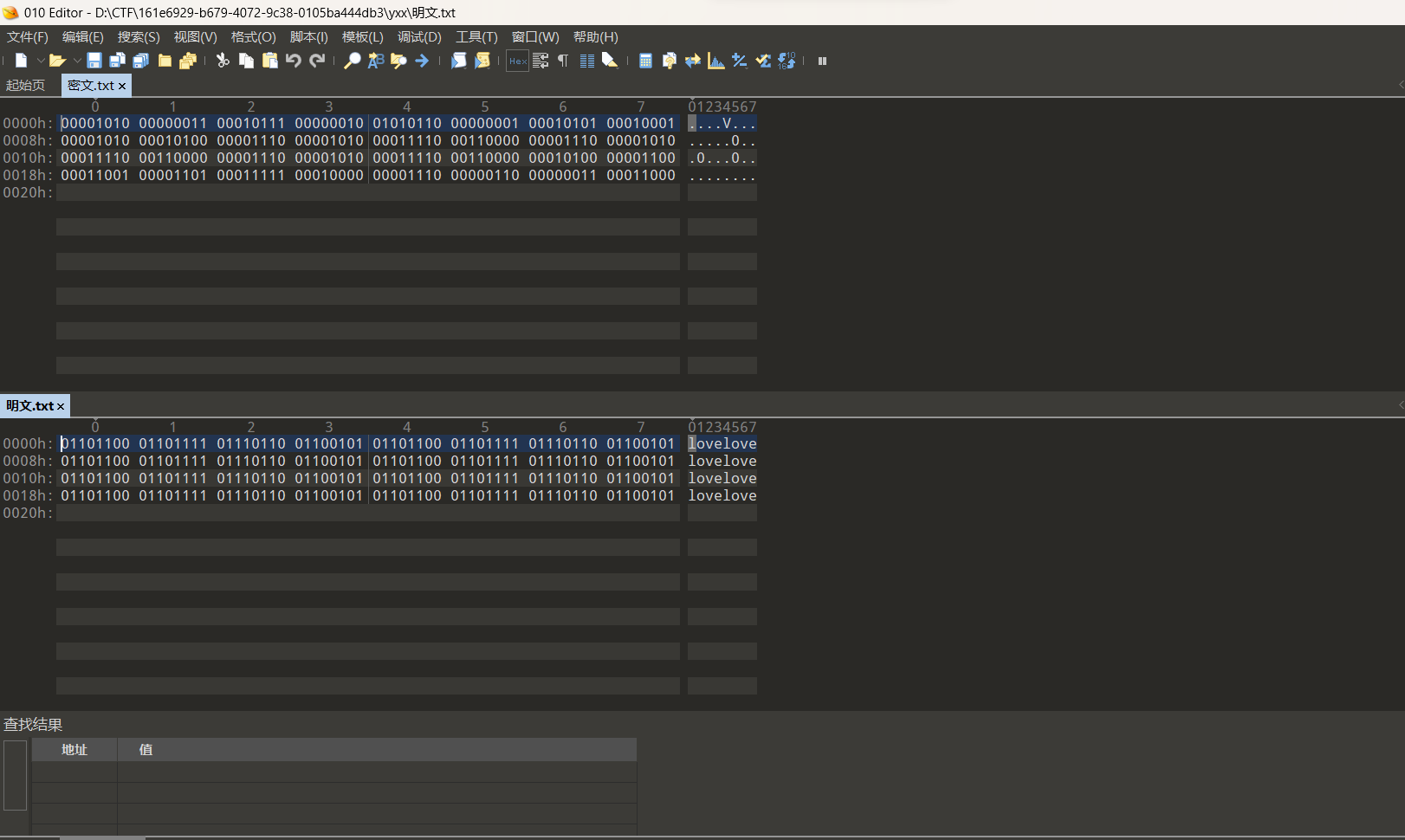The width and height of the screenshot is (1405, 840).
Task: Open the 窗口(W) menu
Action: [535, 37]
